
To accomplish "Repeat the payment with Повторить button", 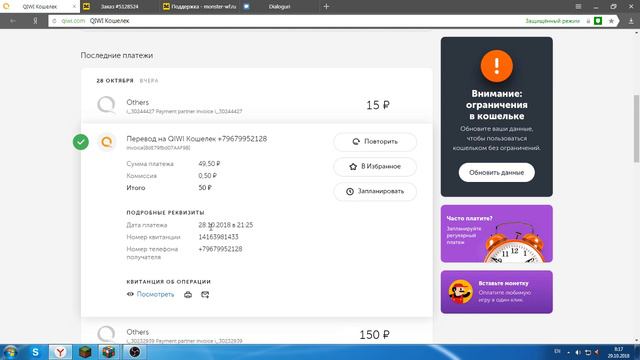I will click(x=375, y=142).
